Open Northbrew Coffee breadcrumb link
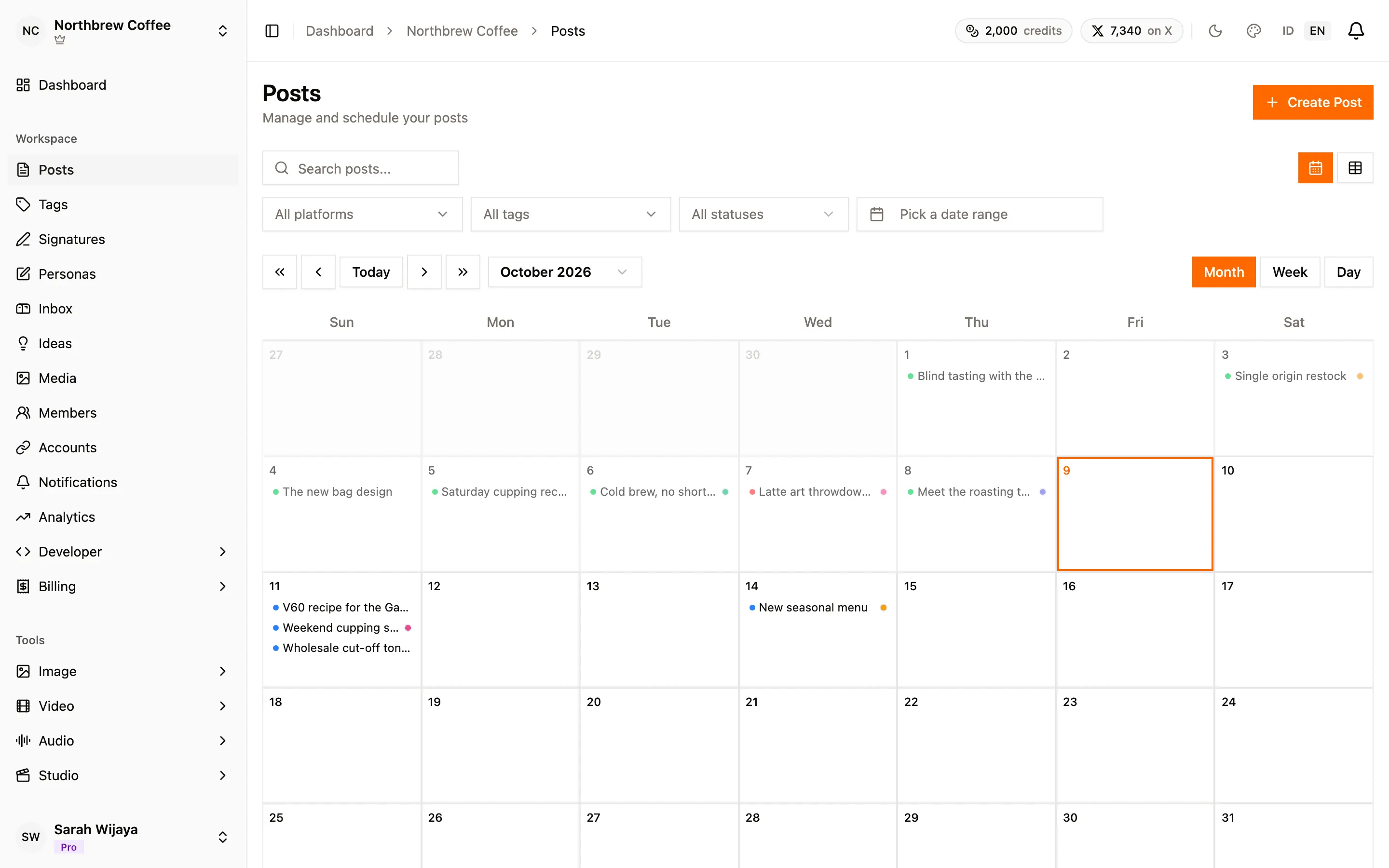 coord(462,31)
